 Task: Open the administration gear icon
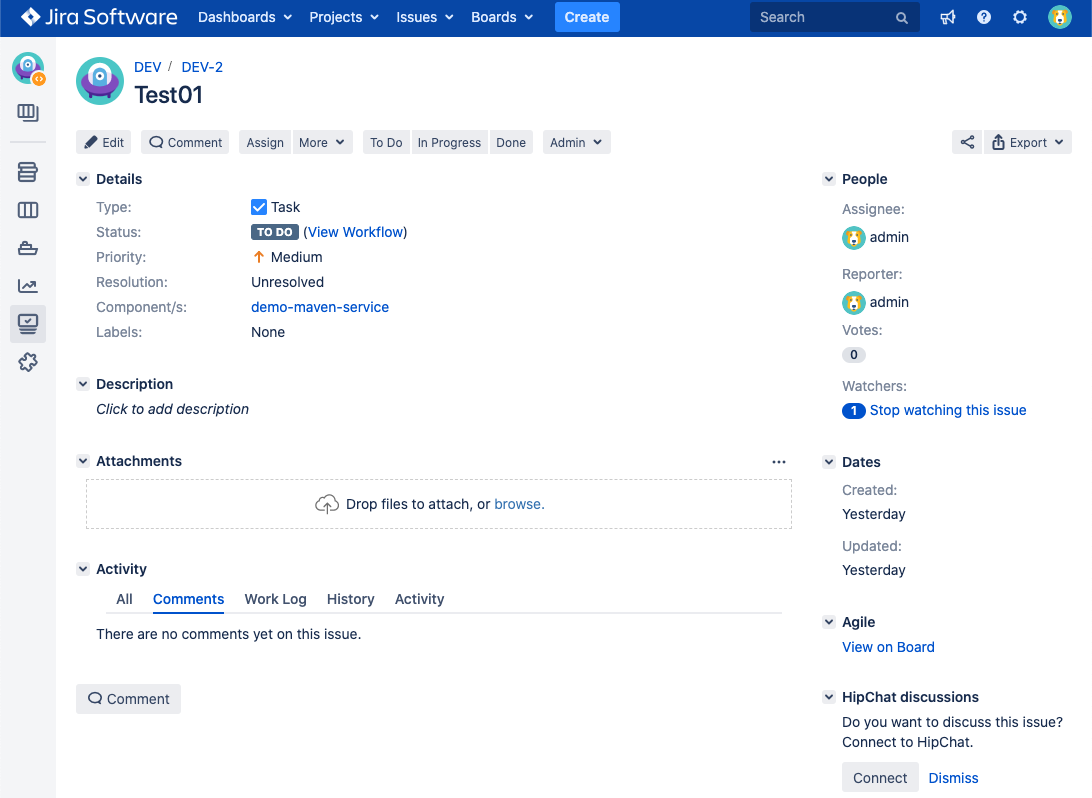(1020, 17)
